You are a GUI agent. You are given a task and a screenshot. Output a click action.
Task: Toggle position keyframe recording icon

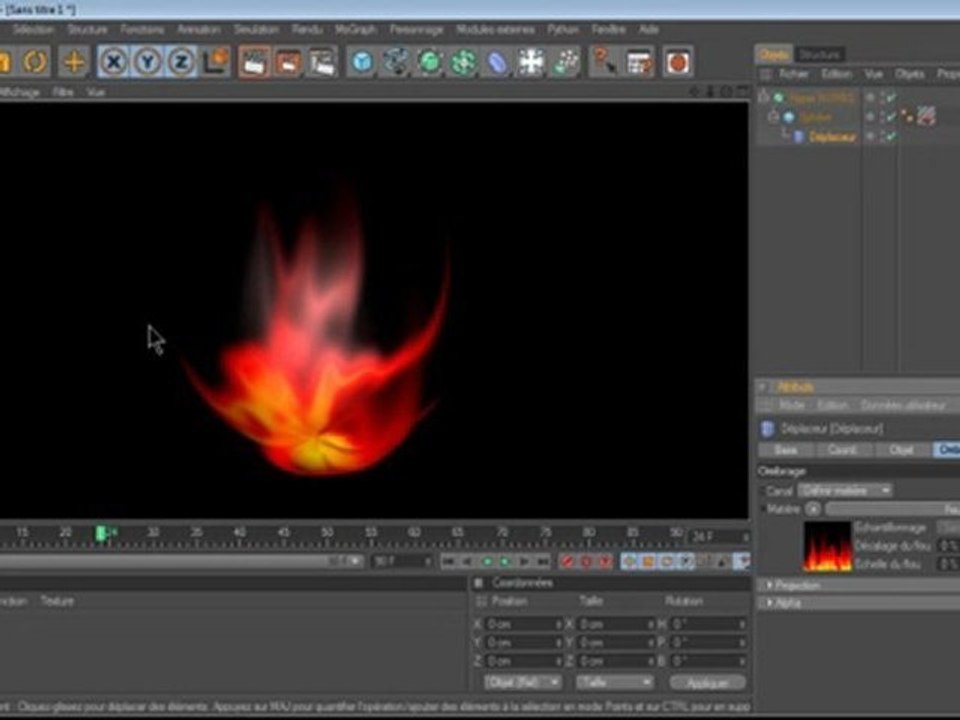[x=629, y=561]
